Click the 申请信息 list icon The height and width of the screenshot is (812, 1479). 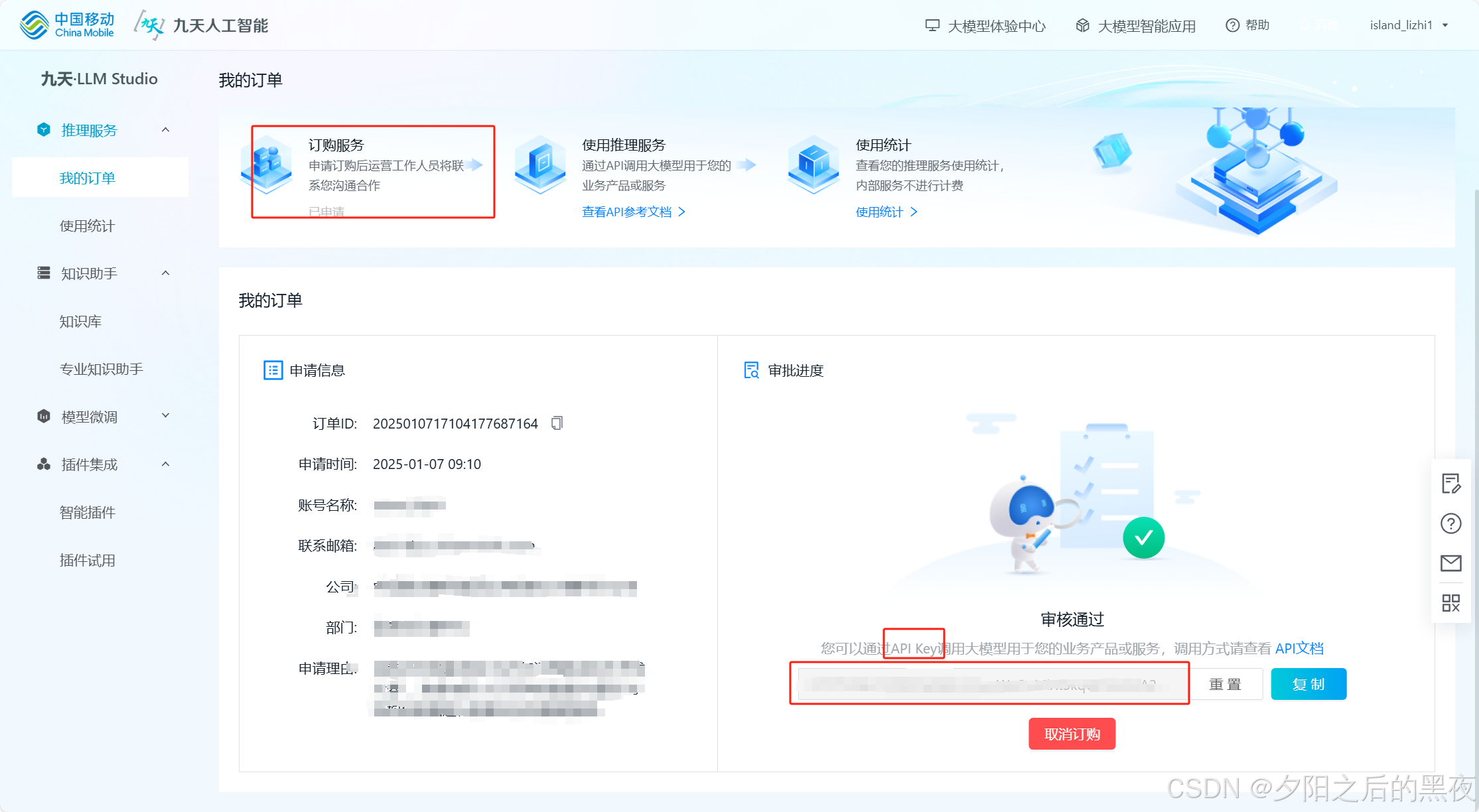(273, 370)
